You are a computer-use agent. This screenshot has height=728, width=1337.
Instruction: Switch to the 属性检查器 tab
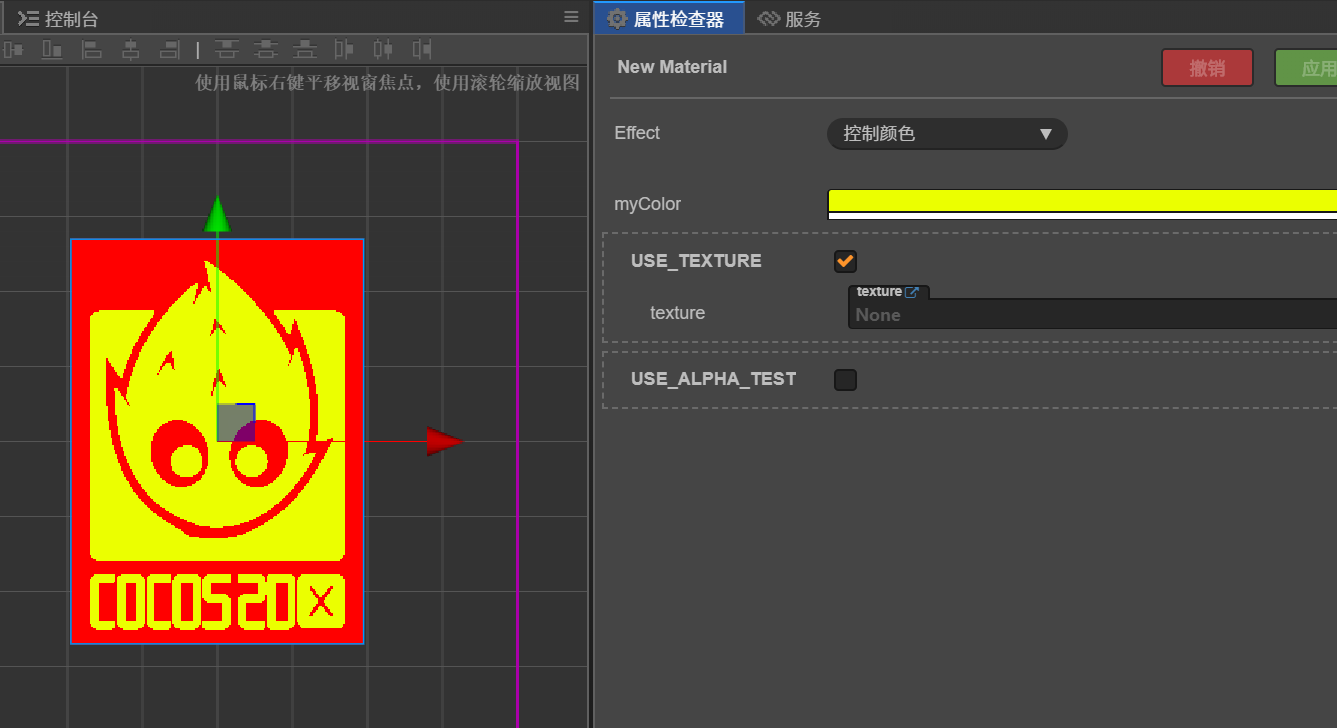point(669,18)
